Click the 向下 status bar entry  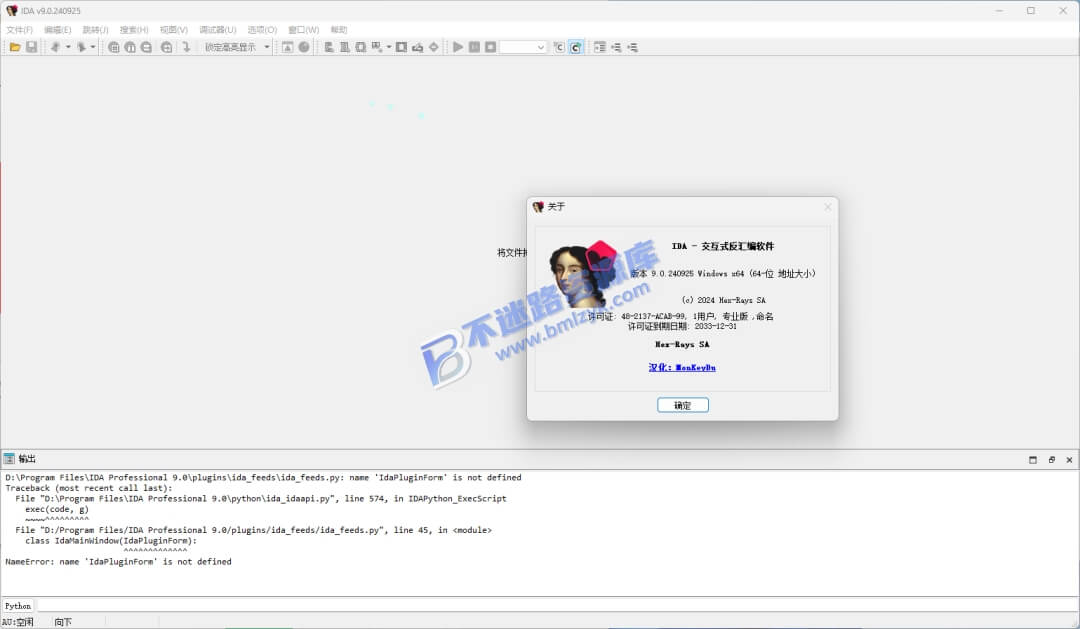[x=63, y=622]
